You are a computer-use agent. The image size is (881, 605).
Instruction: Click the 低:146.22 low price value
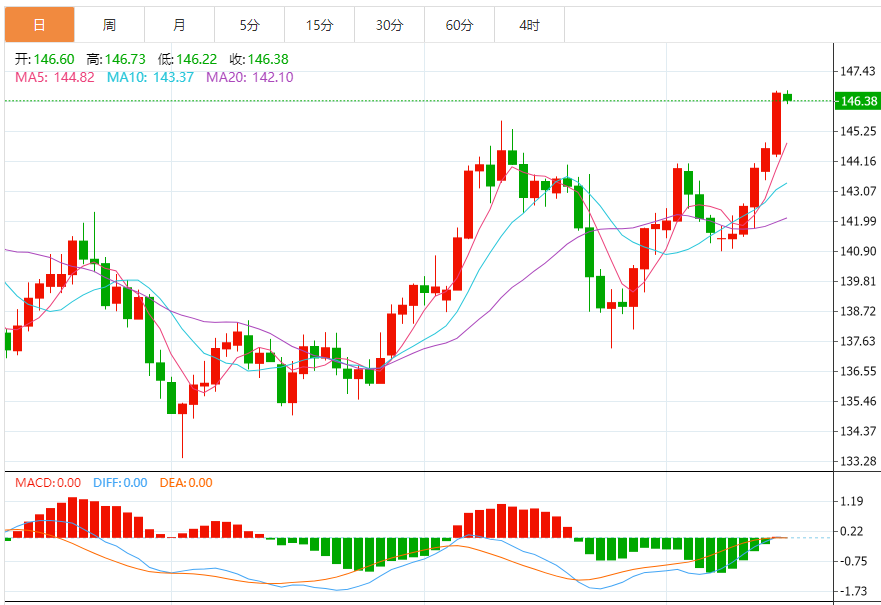point(187,60)
